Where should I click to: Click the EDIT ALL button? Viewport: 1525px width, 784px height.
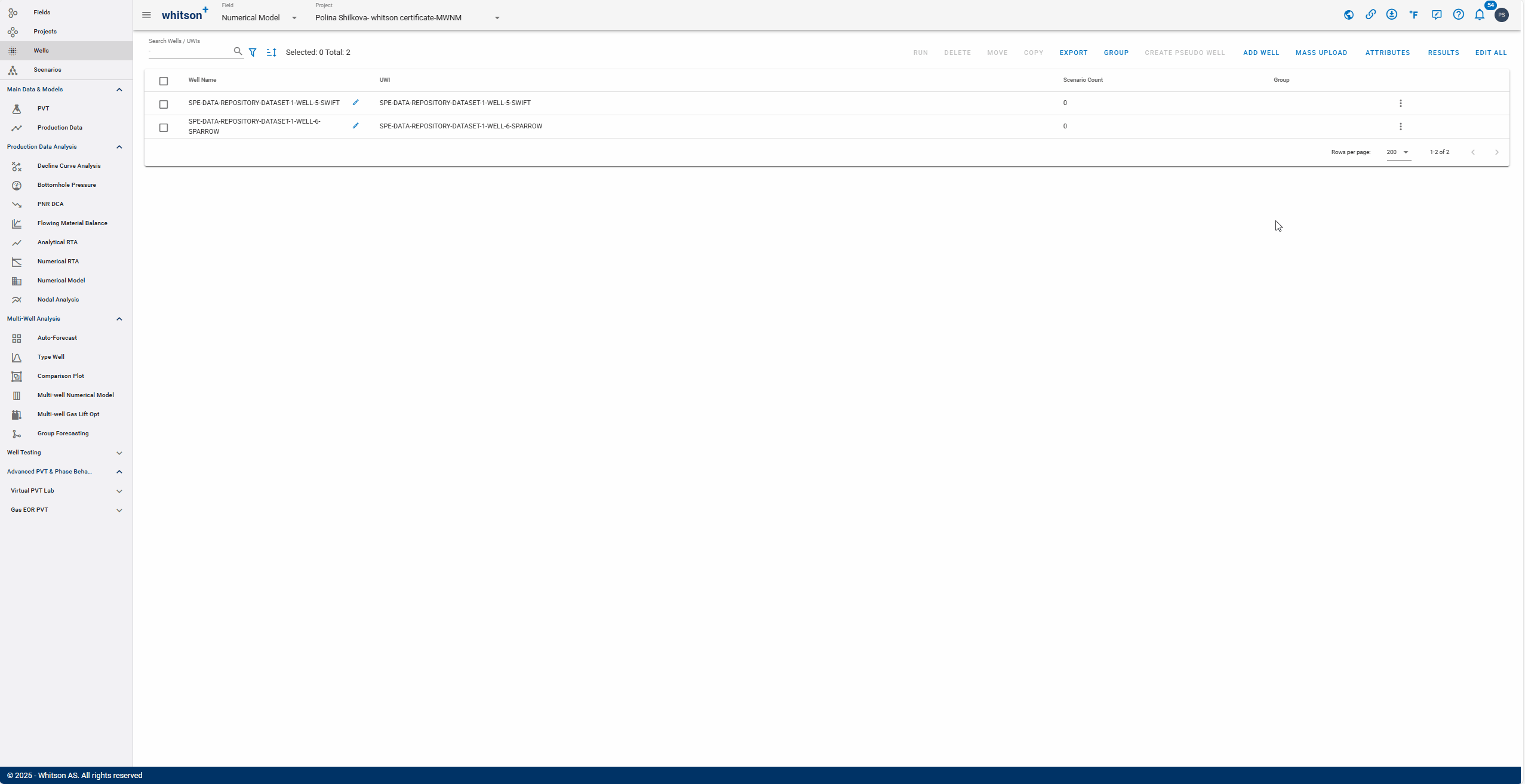point(1490,53)
